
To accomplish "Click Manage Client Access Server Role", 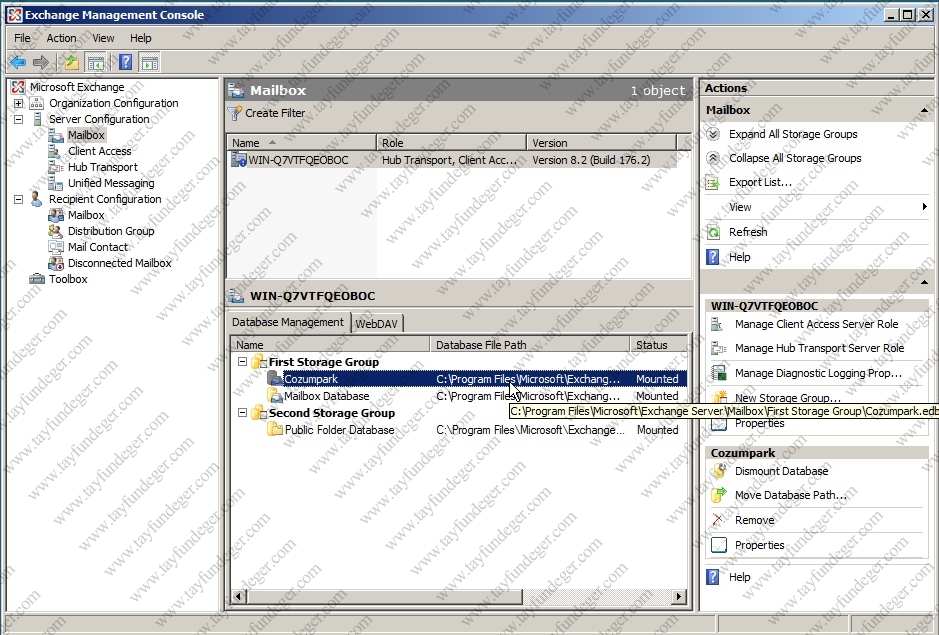I will point(816,324).
